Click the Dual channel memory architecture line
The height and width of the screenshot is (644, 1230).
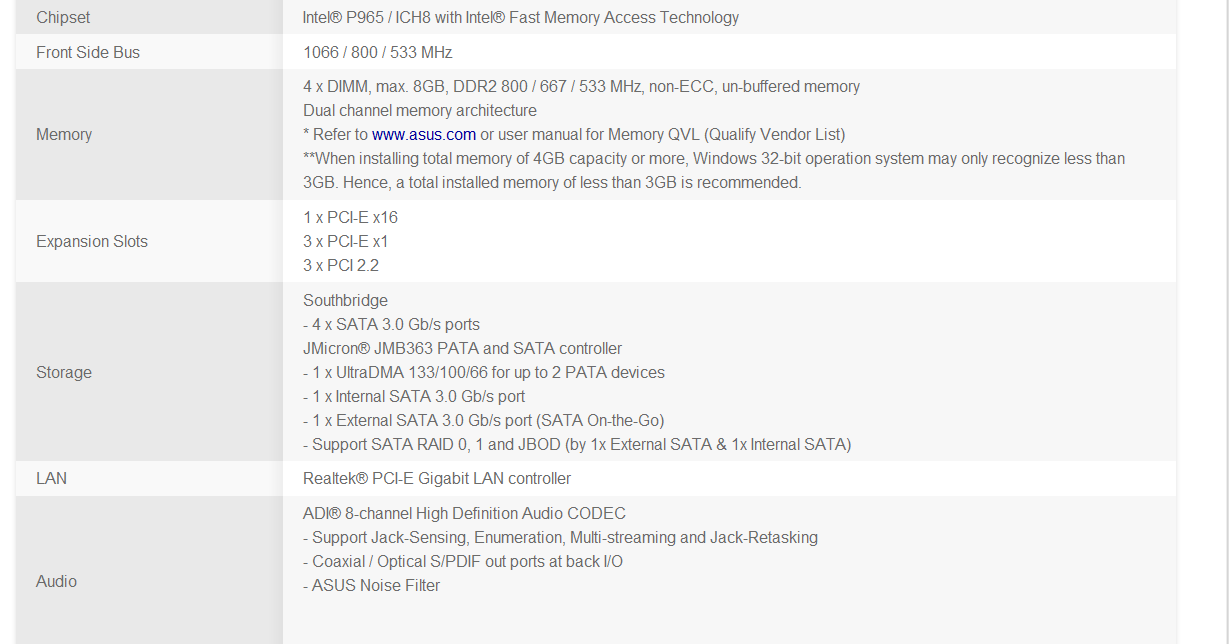click(420, 110)
